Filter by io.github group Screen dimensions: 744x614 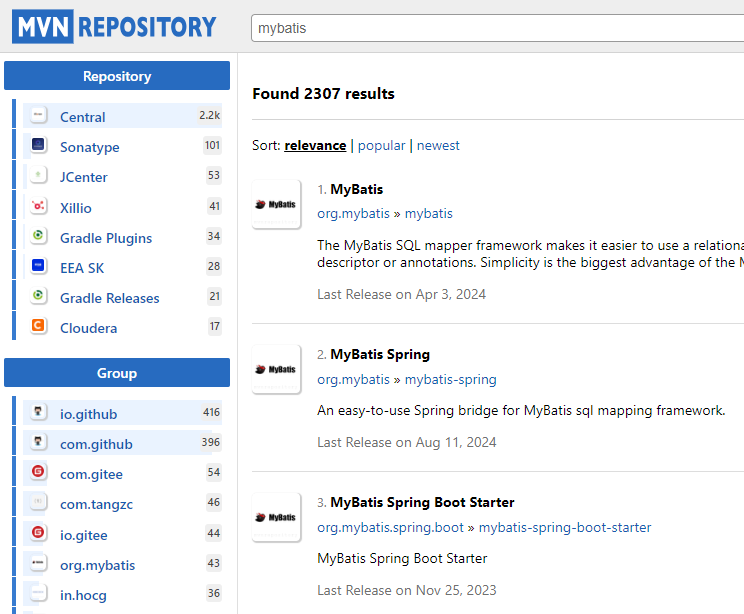[x=88, y=414]
